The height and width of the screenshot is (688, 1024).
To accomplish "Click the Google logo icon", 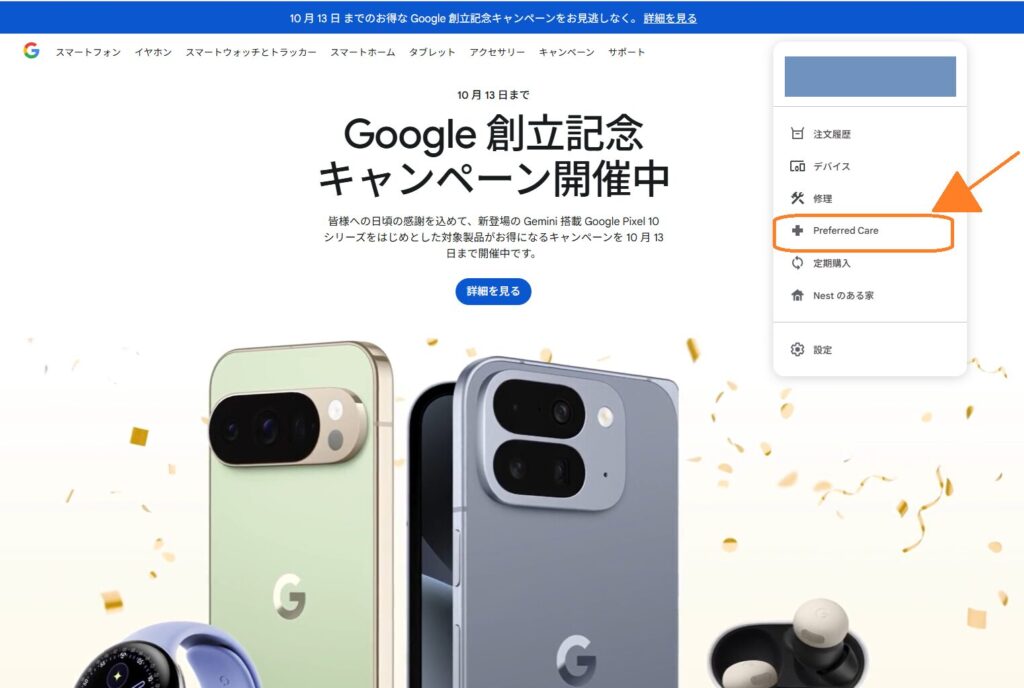I will 31,51.
